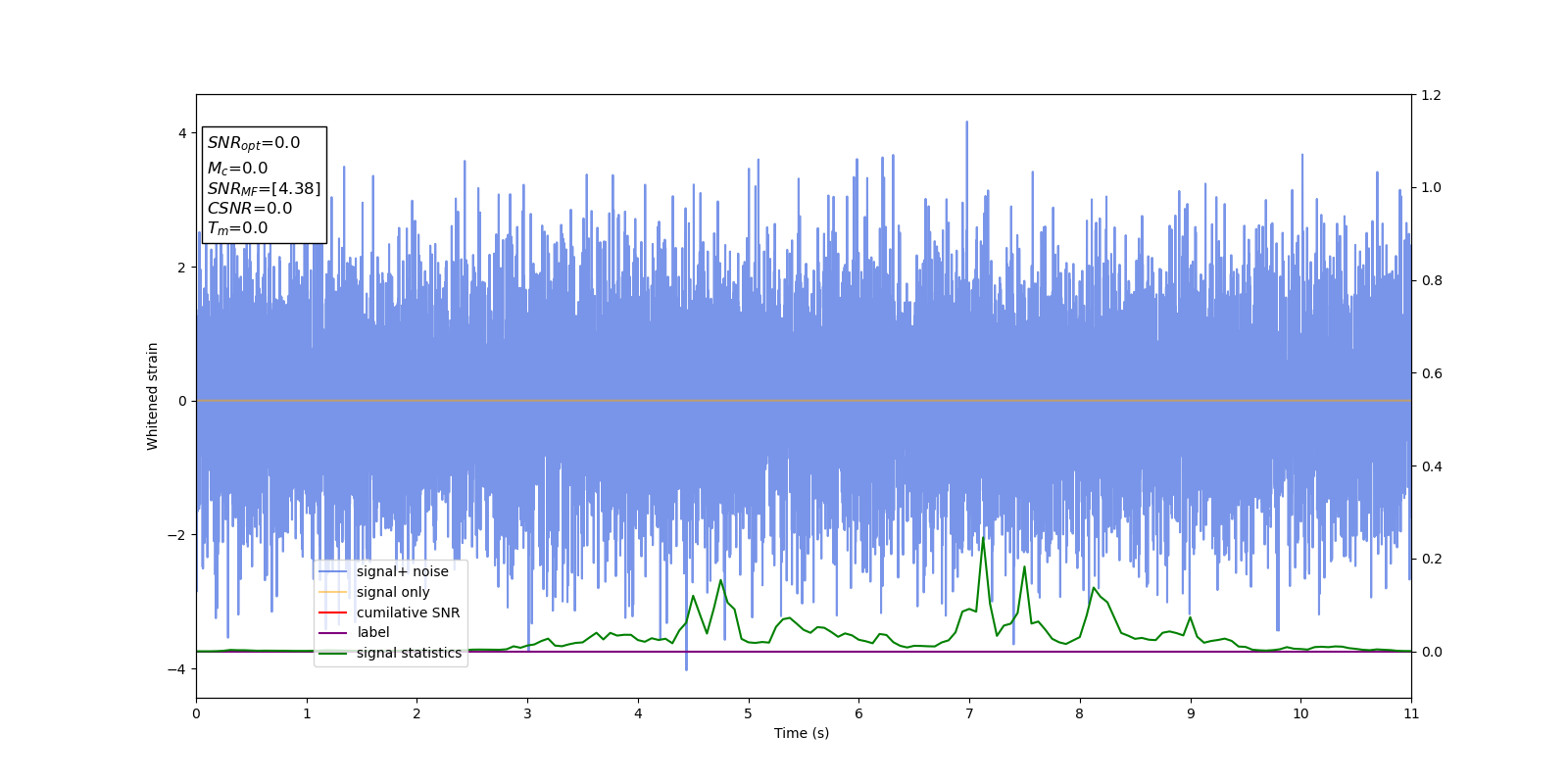Click the x-axis tick label 7
Screen dimensions: 1568x784
pyautogui.click(x=969, y=713)
